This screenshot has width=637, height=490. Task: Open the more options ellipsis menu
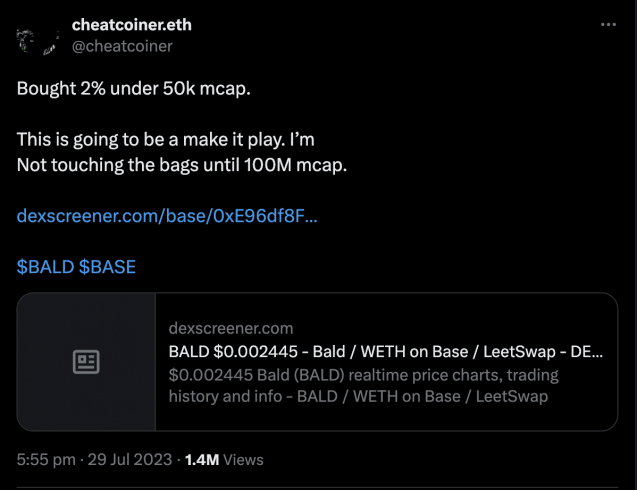[607, 25]
